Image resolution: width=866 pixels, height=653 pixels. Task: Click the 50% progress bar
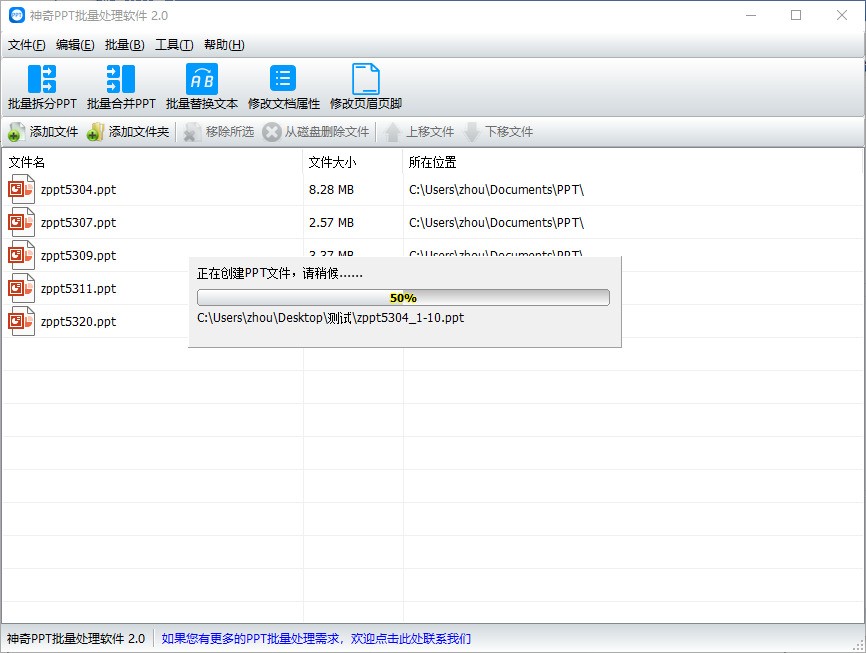click(403, 297)
